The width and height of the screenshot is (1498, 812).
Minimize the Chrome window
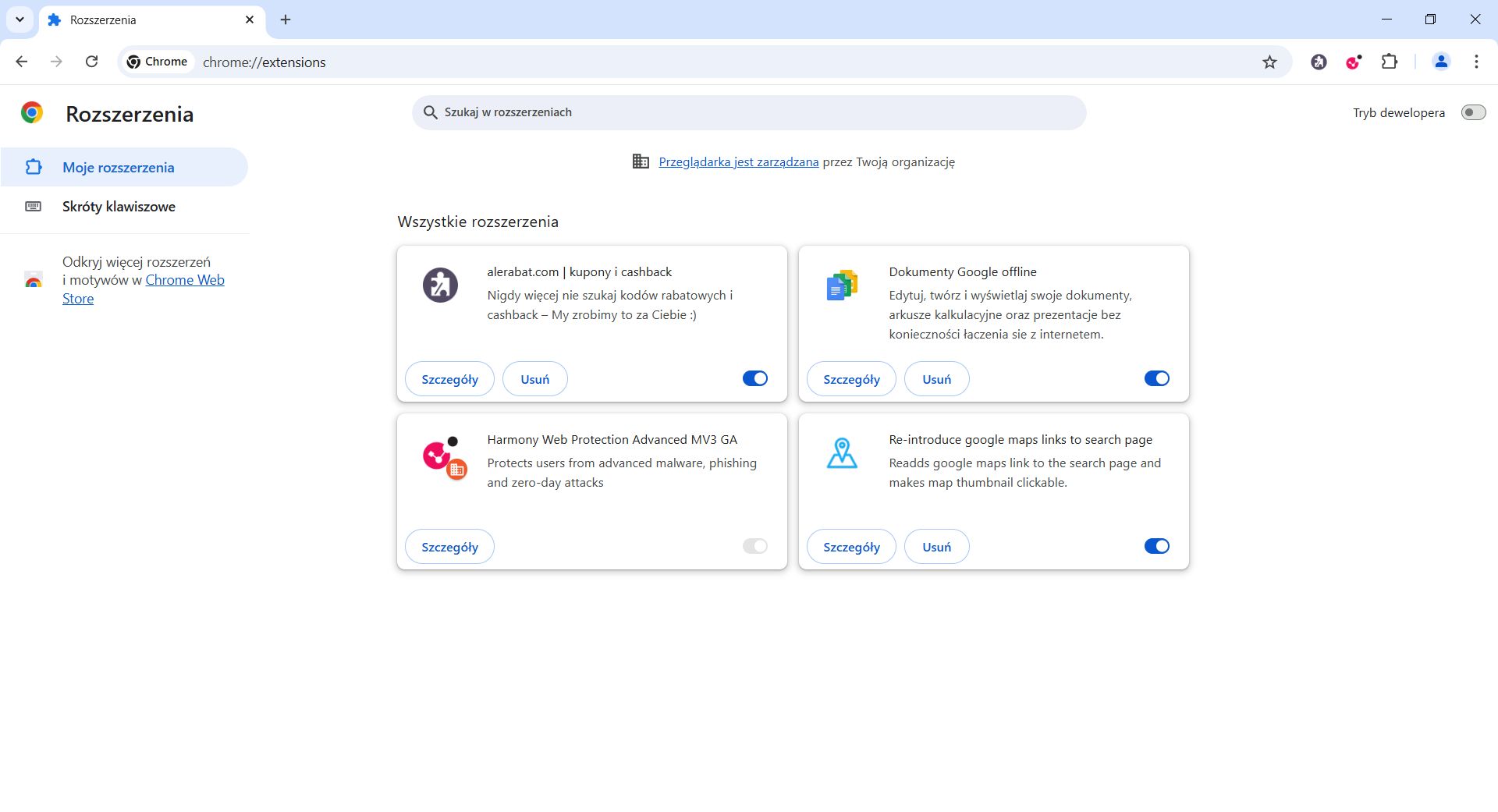(x=1386, y=20)
